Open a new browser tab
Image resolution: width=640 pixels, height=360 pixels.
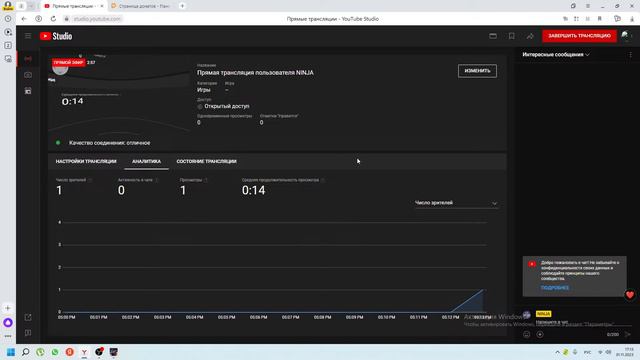pyautogui.click(x=182, y=6)
